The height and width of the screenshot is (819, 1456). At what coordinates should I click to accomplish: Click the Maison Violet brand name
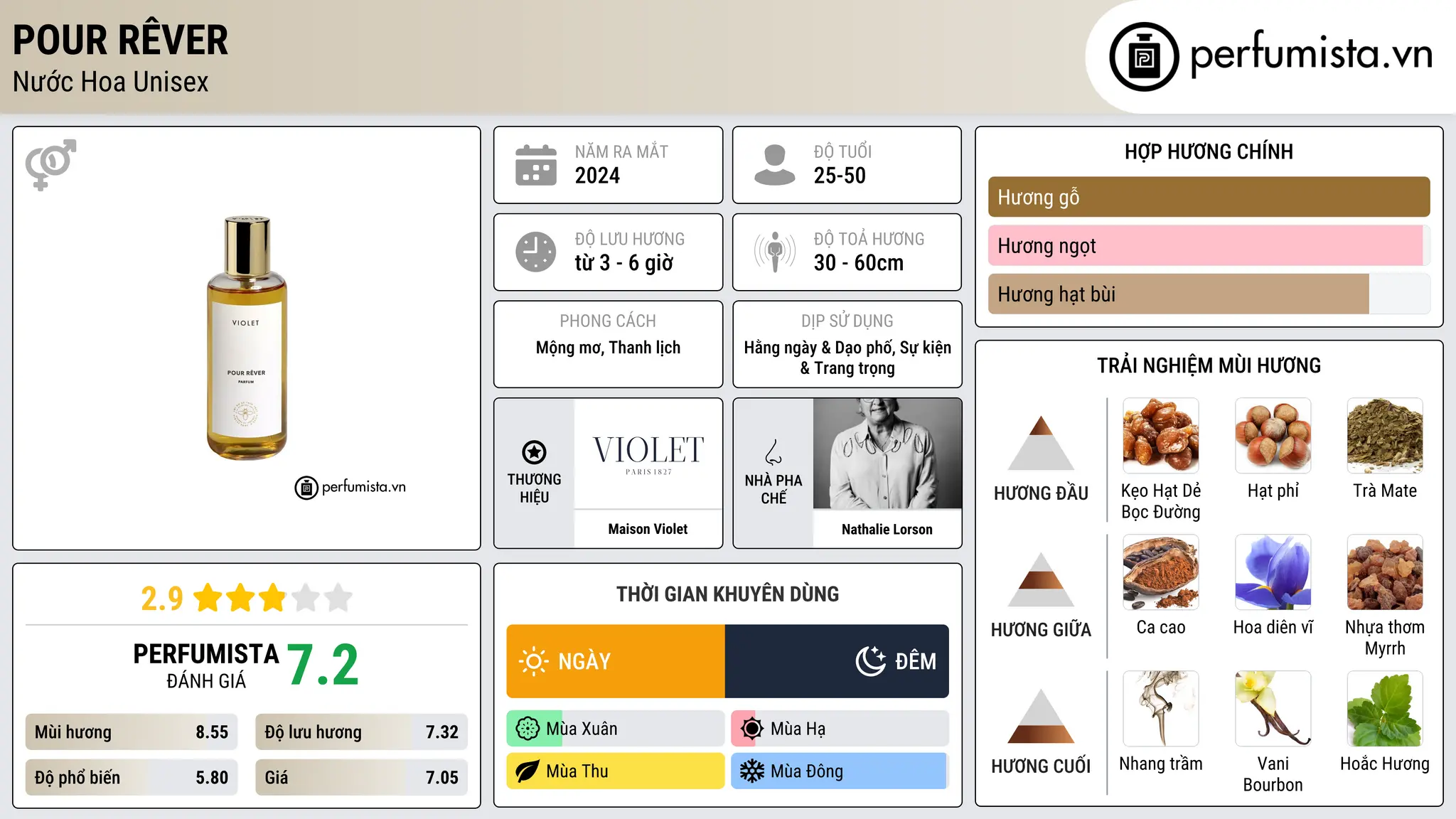648,529
